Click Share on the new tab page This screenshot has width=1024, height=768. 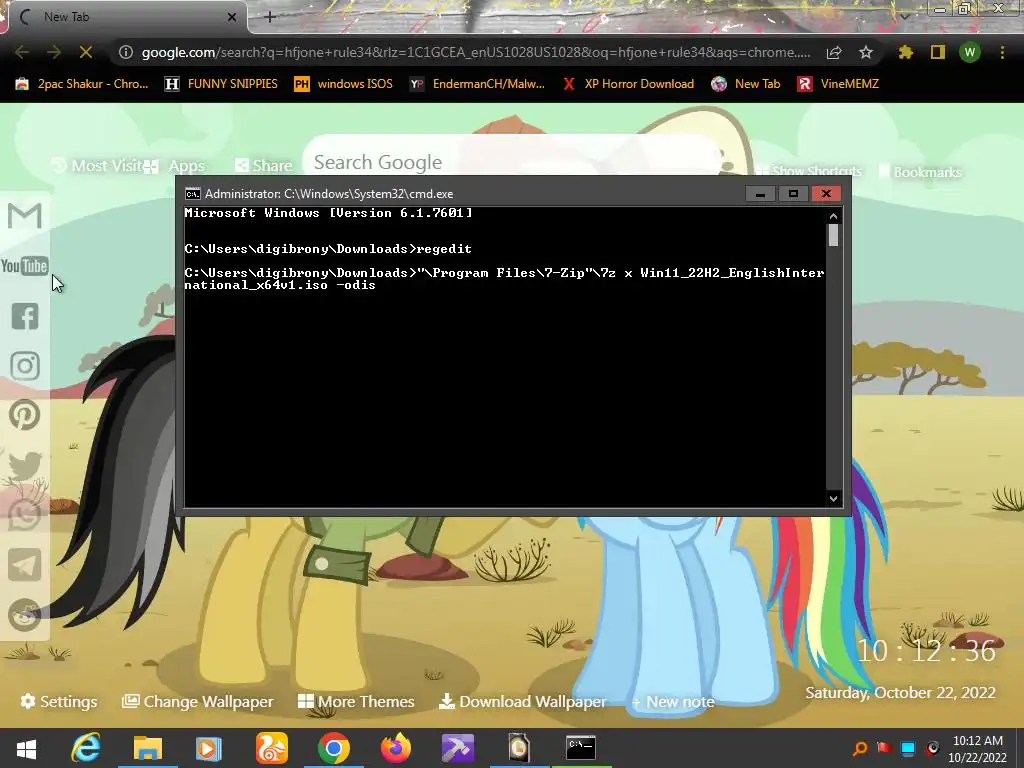click(264, 166)
